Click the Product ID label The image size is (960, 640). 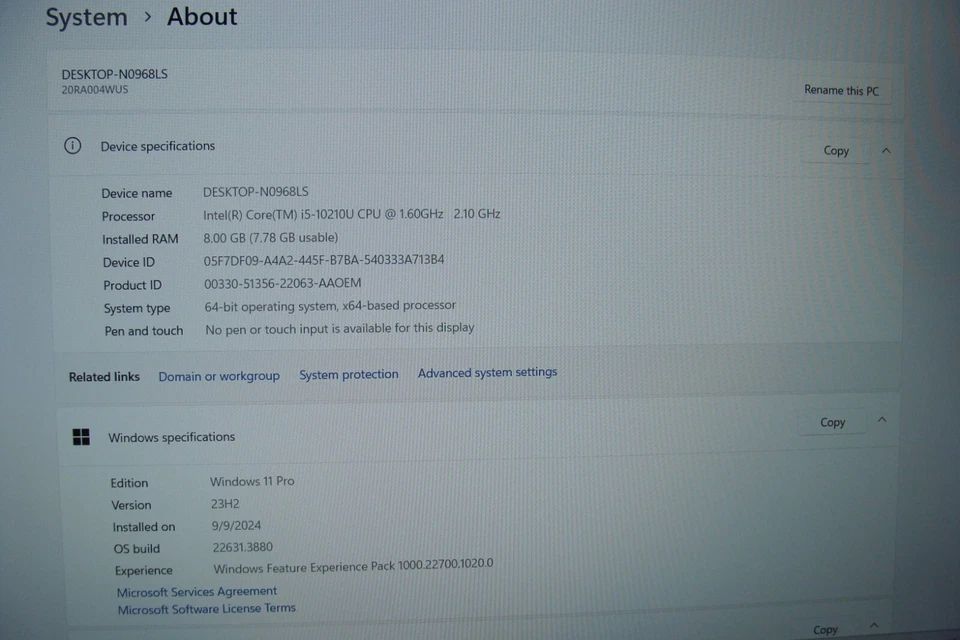[132, 285]
